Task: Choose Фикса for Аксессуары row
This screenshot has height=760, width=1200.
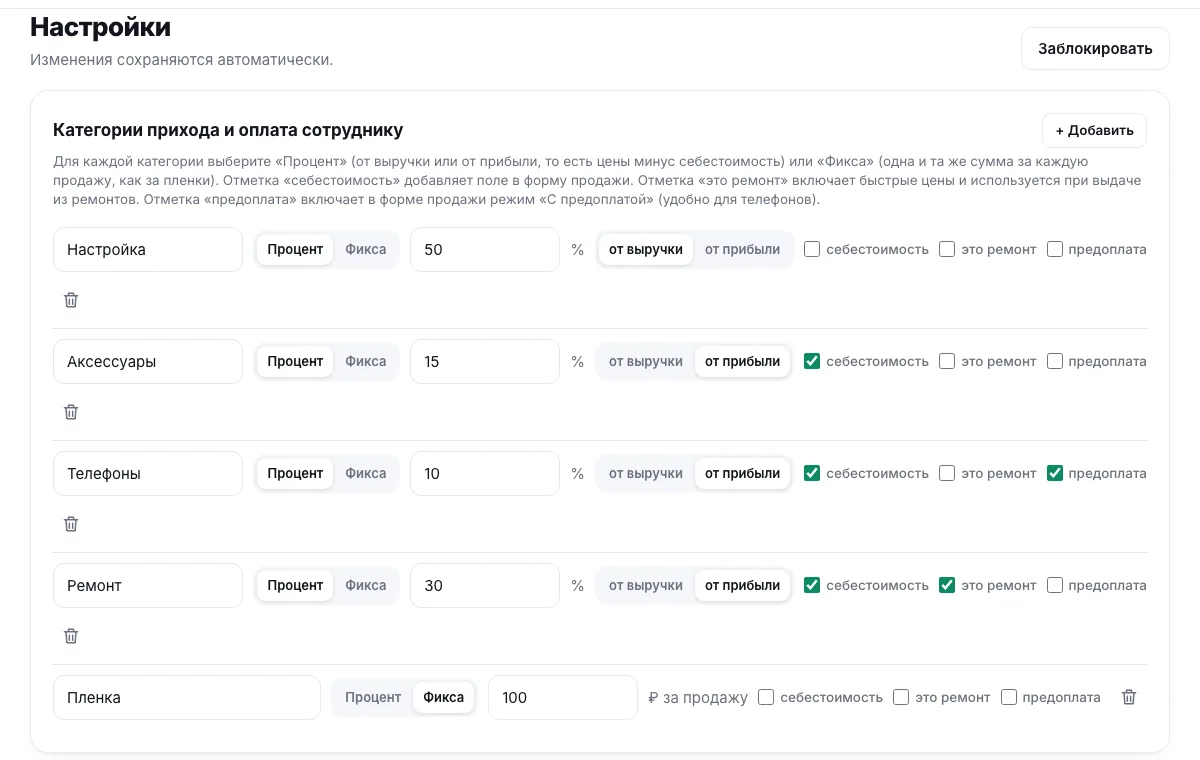Action: 366,362
